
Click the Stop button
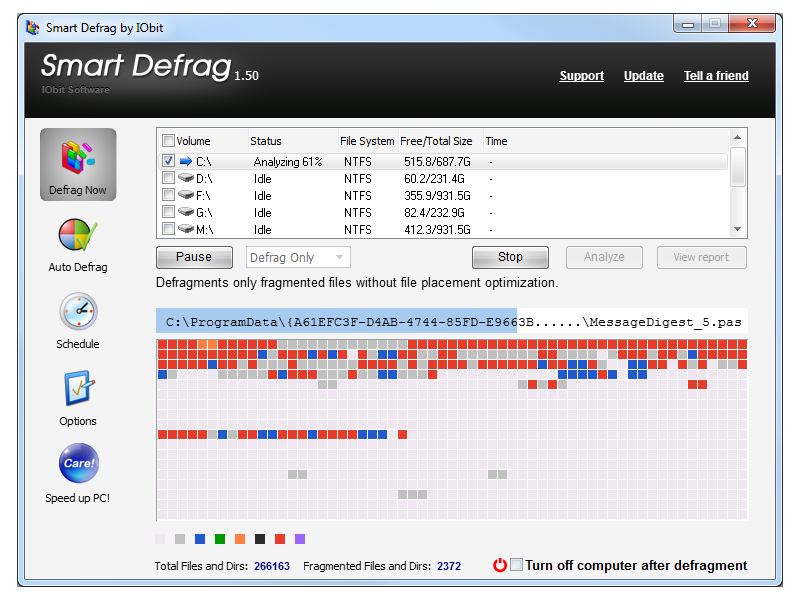510,257
